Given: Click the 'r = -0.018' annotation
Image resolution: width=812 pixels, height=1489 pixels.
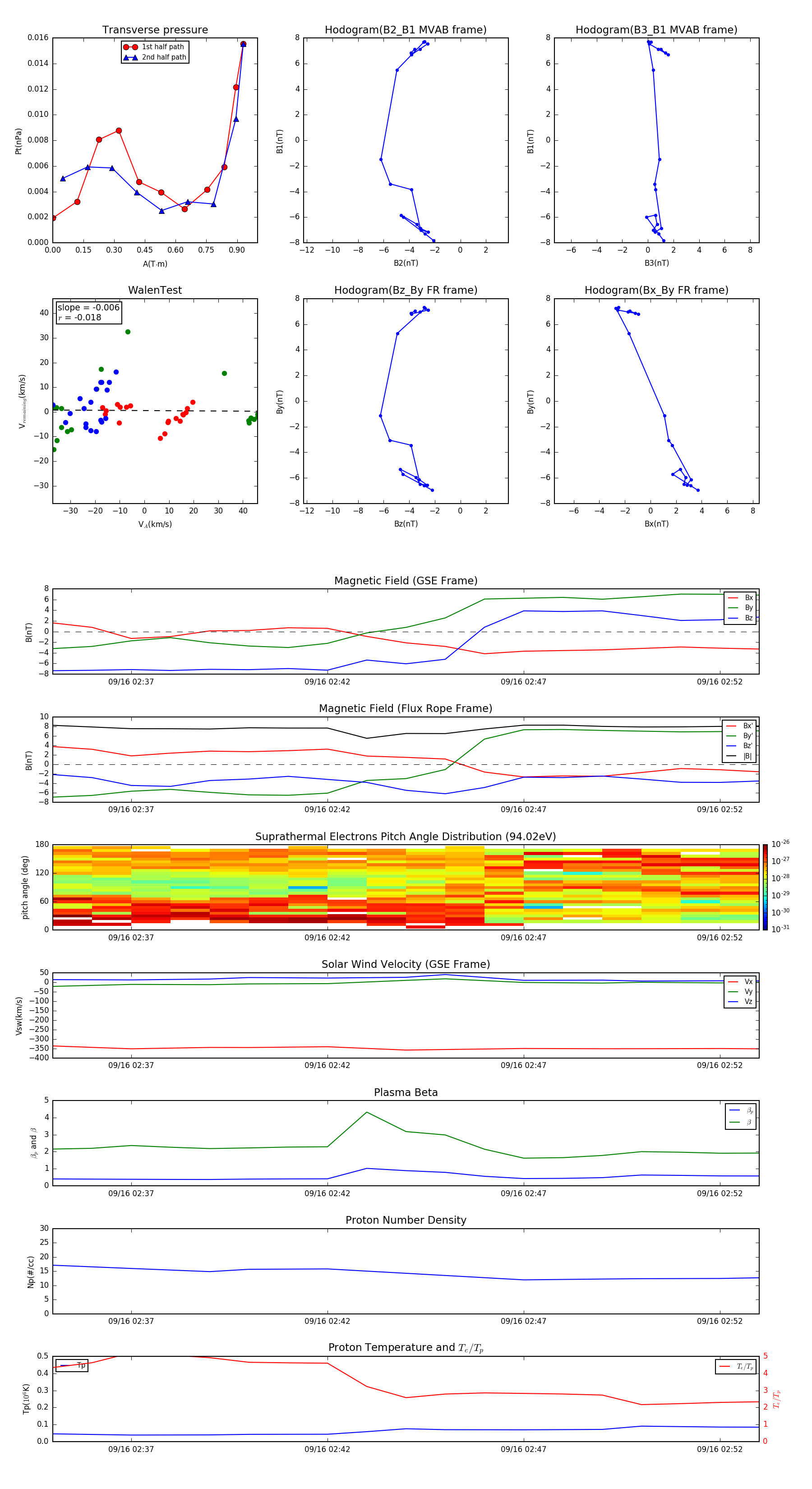Looking at the screenshot, I should click(80, 317).
